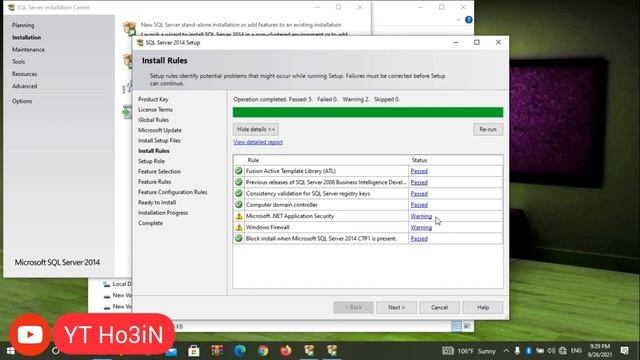Open the View detailed report link
The height and width of the screenshot is (360, 640).
click(x=258, y=142)
